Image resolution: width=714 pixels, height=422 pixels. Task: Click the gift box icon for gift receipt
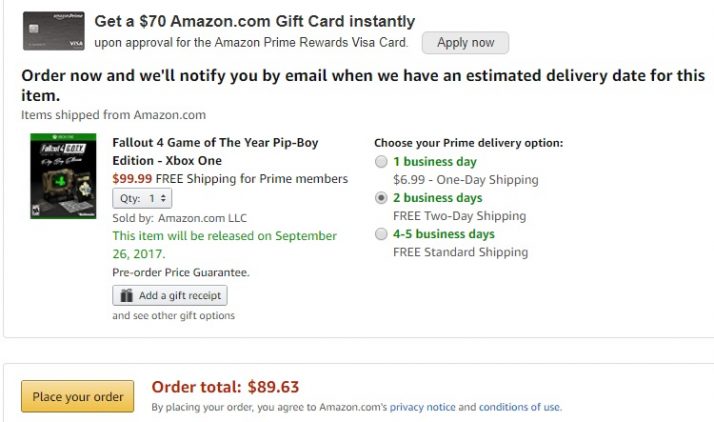pyautogui.click(x=126, y=296)
